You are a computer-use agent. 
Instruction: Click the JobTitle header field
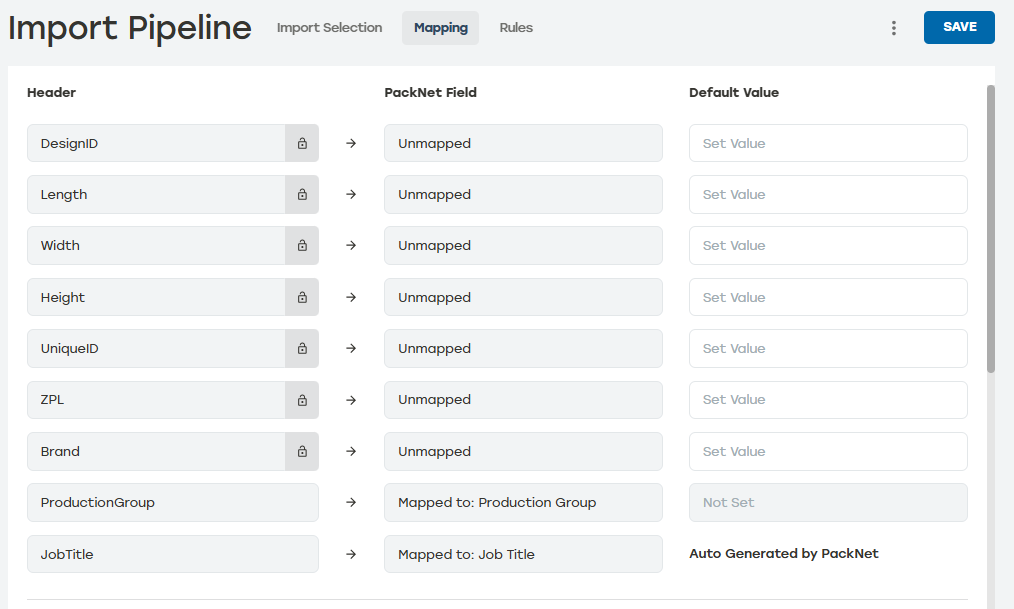tap(173, 554)
